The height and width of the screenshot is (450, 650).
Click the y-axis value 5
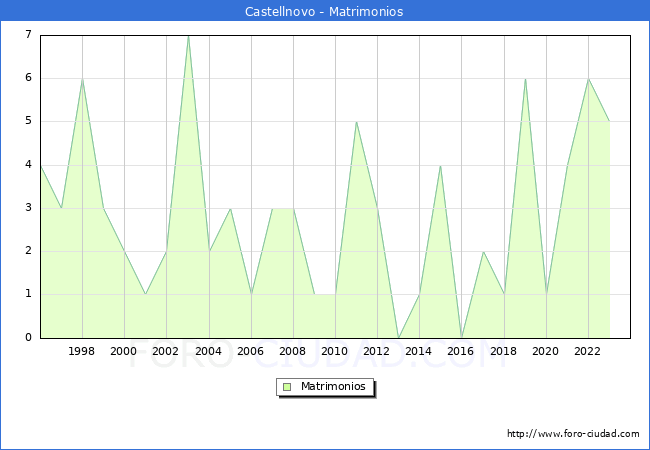(x=28, y=121)
